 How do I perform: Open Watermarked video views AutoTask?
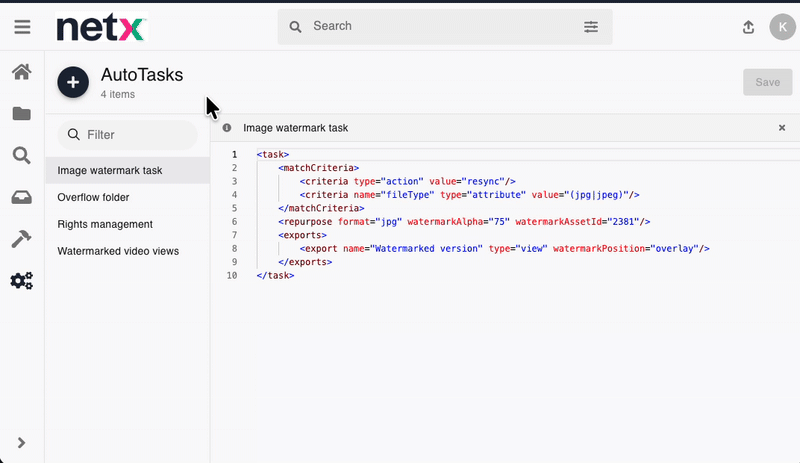pos(118,251)
